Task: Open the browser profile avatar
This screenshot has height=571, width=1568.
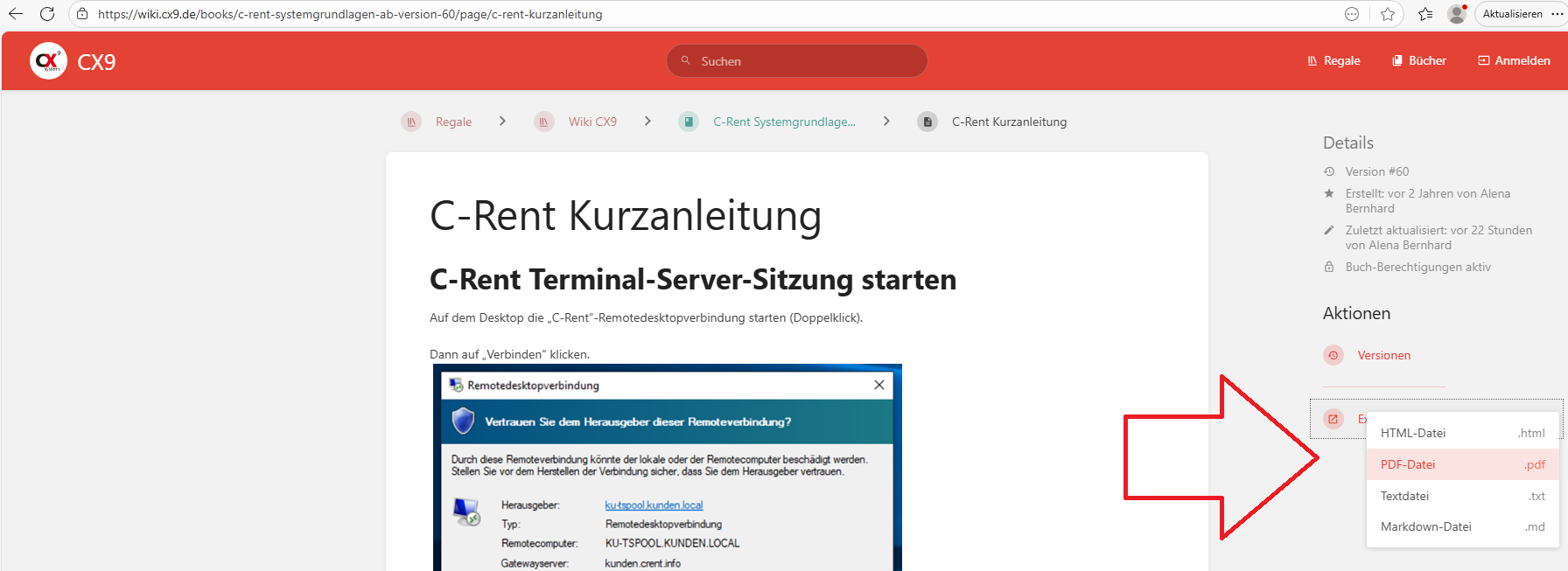Action: tap(1456, 14)
